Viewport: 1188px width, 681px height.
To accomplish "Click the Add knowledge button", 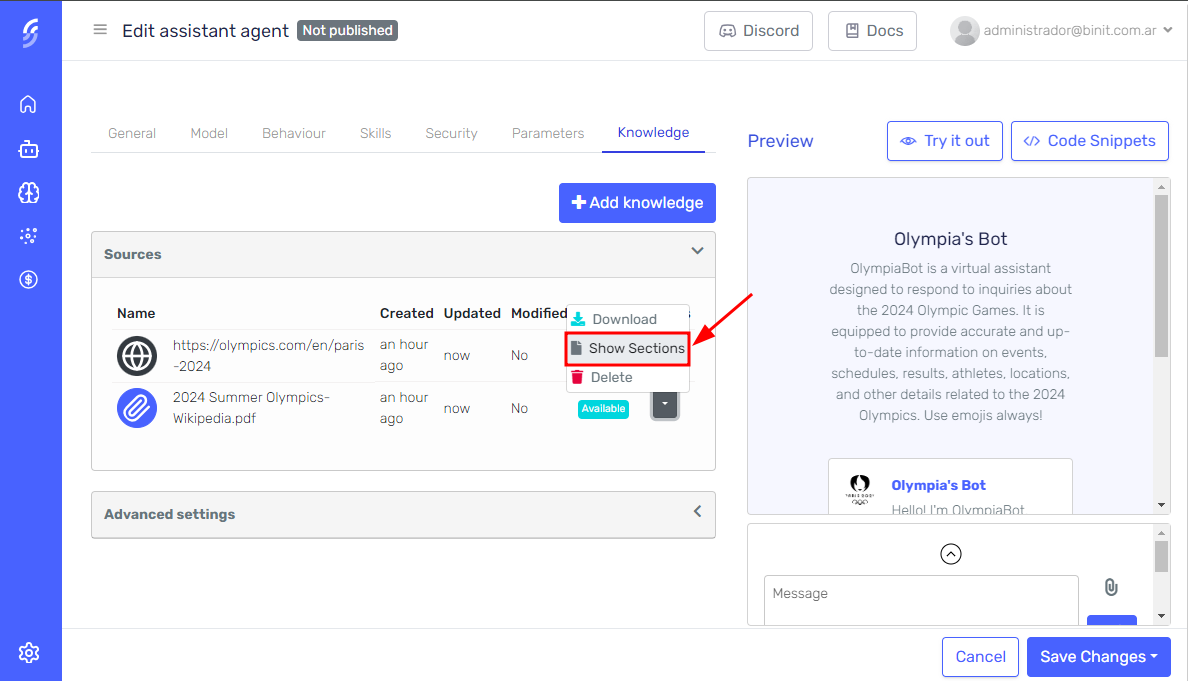I will tap(637, 203).
